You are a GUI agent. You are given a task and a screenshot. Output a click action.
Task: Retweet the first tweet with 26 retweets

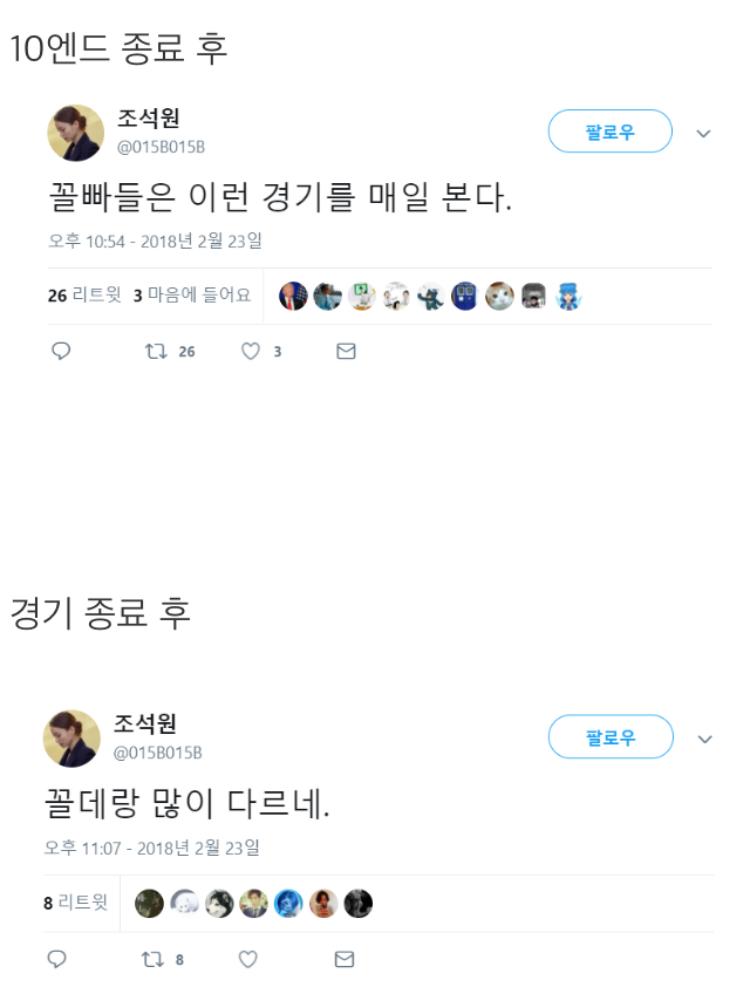(156, 351)
